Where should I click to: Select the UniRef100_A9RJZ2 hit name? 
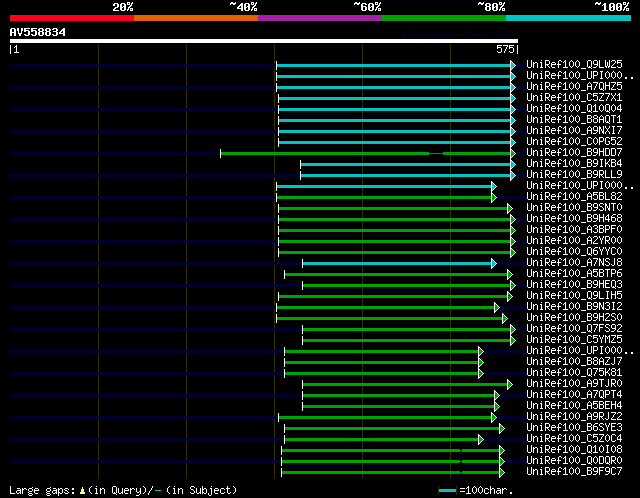pos(574,417)
